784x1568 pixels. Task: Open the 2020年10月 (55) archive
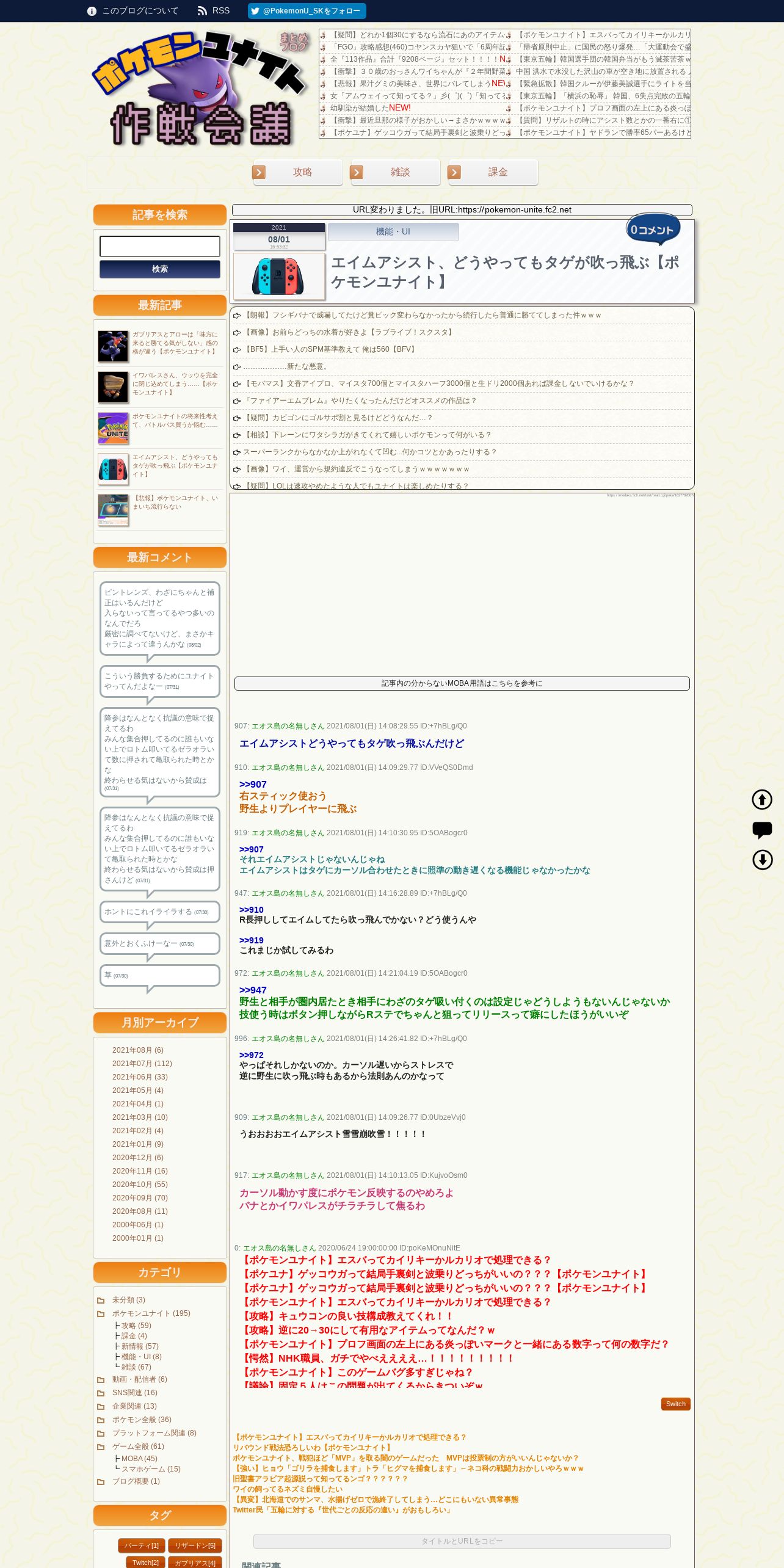pyautogui.click(x=140, y=1185)
